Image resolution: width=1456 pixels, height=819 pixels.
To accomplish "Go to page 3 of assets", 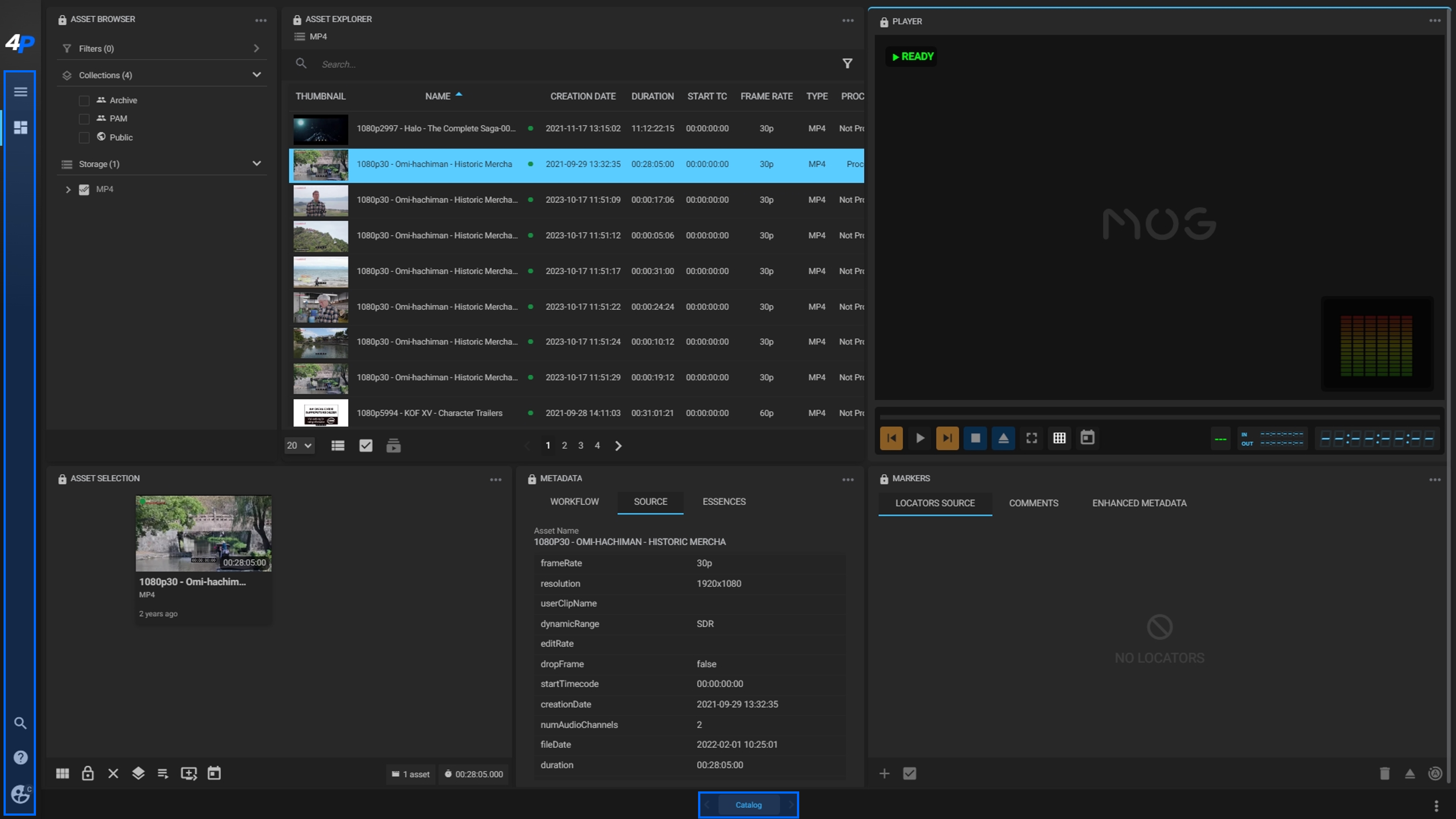I will (580, 446).
